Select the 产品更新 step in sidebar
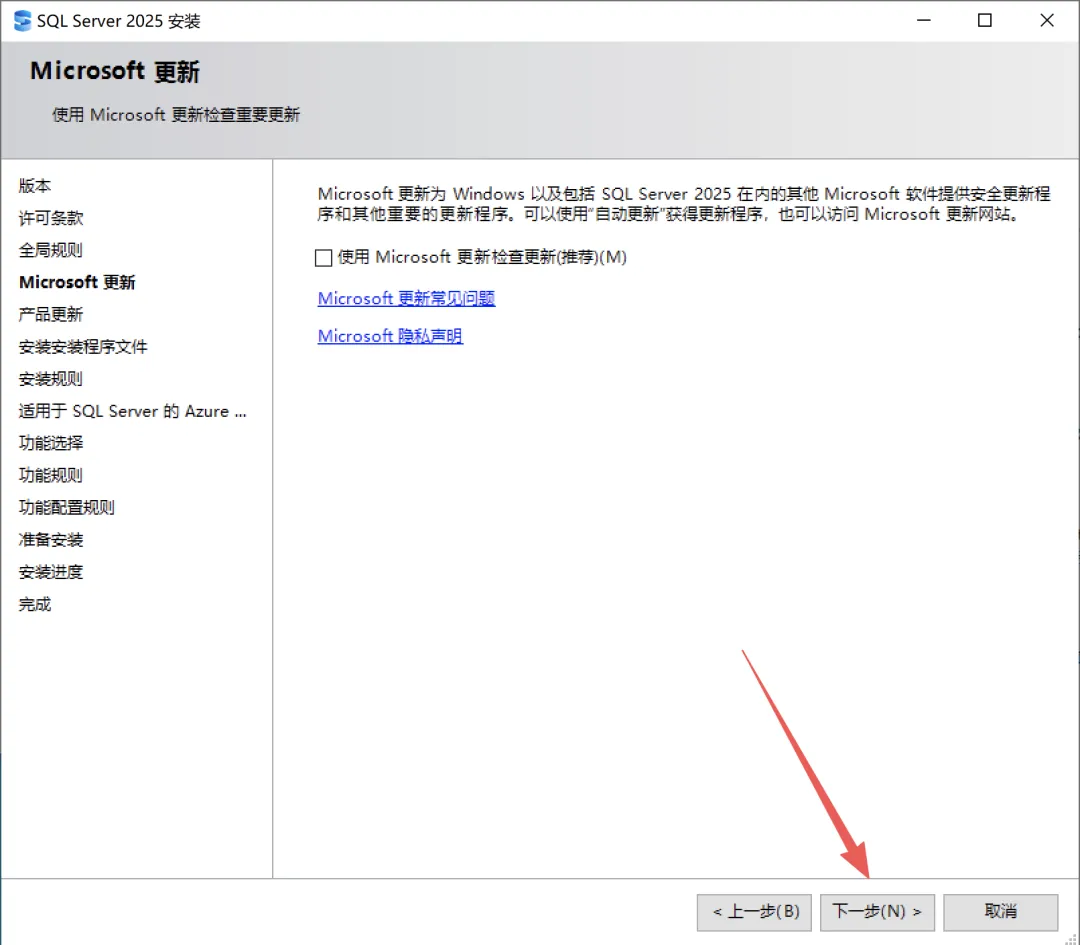1080x945 pixels. click(x=51, y=315)
